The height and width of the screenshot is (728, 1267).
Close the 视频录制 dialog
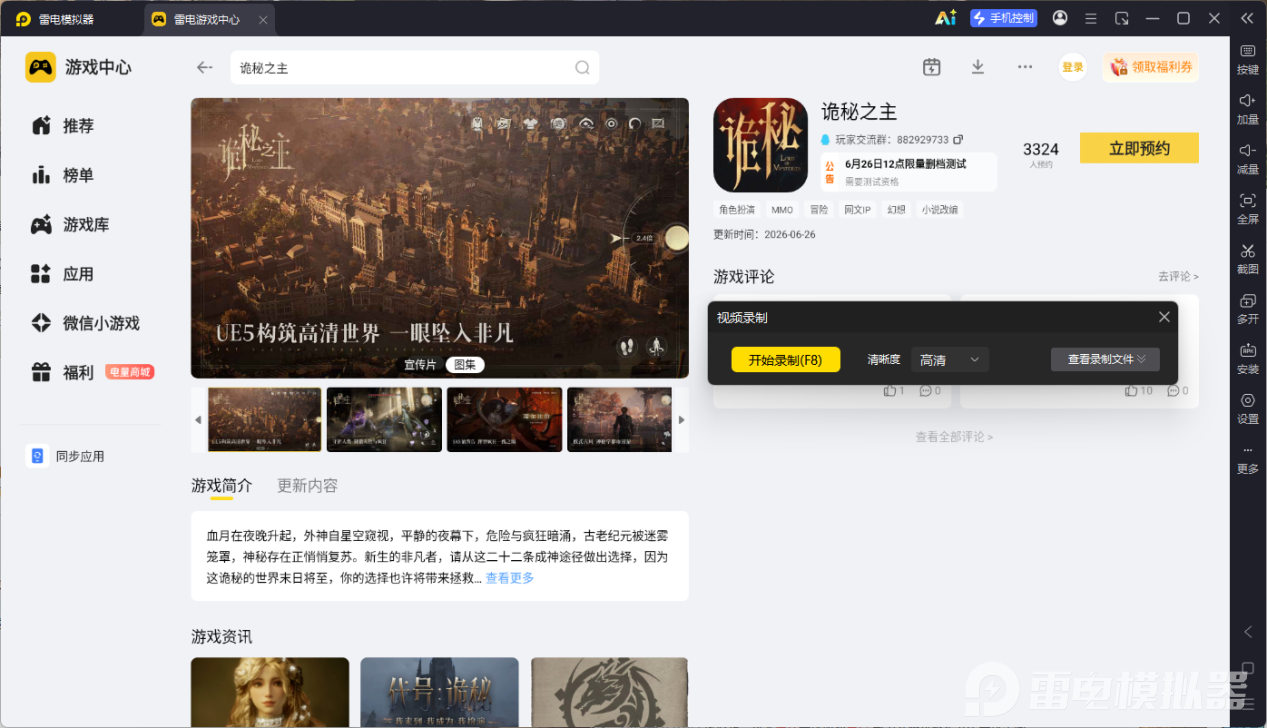pos(1164,317)
